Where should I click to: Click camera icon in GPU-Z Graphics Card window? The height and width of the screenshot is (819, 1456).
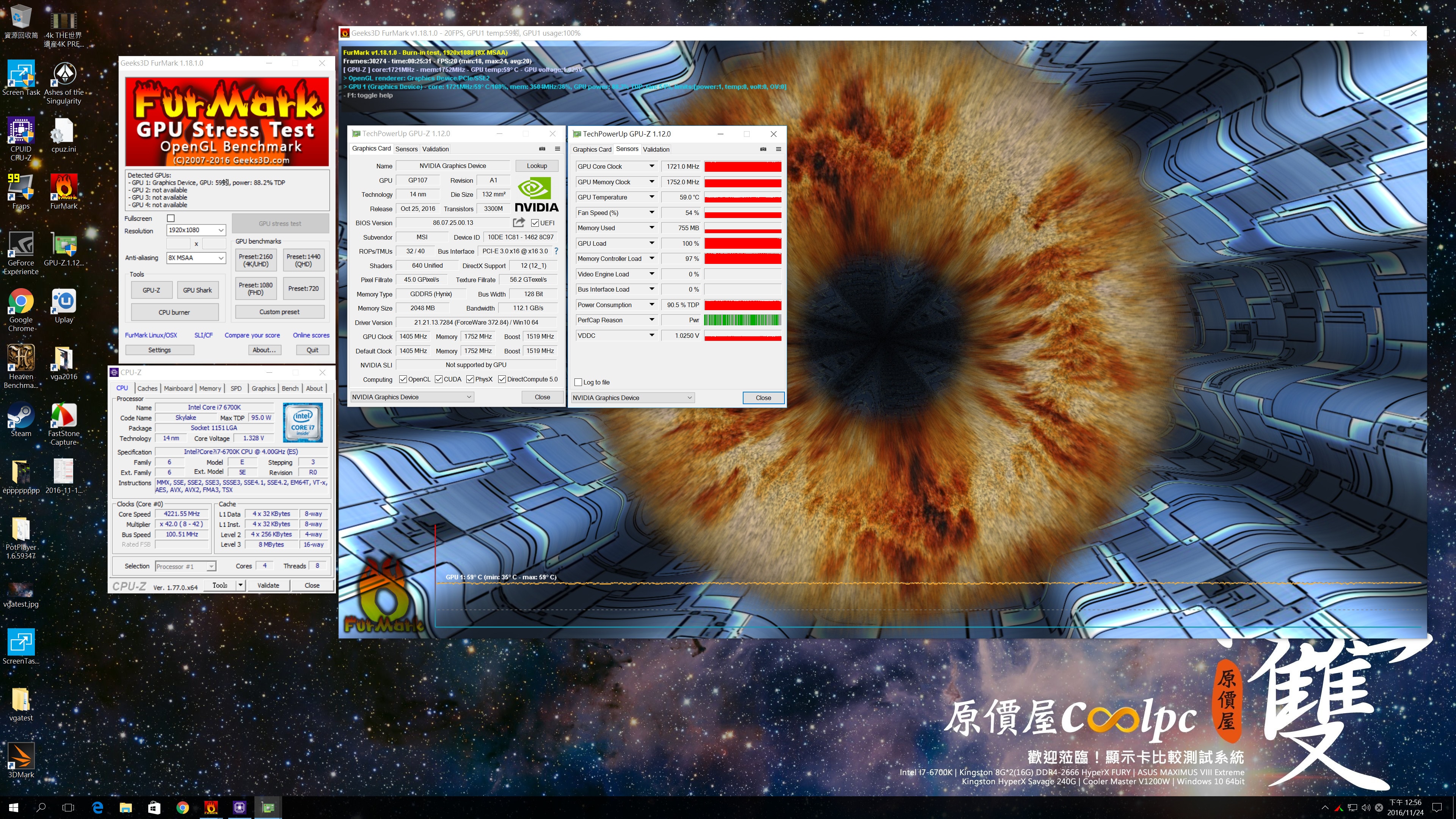click(542, 149)
